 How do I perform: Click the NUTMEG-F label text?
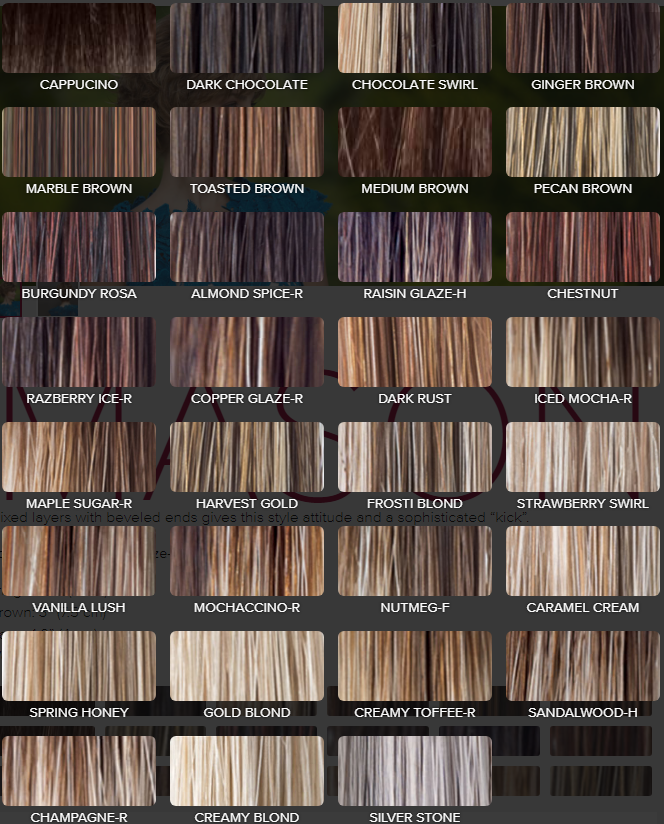415,608
